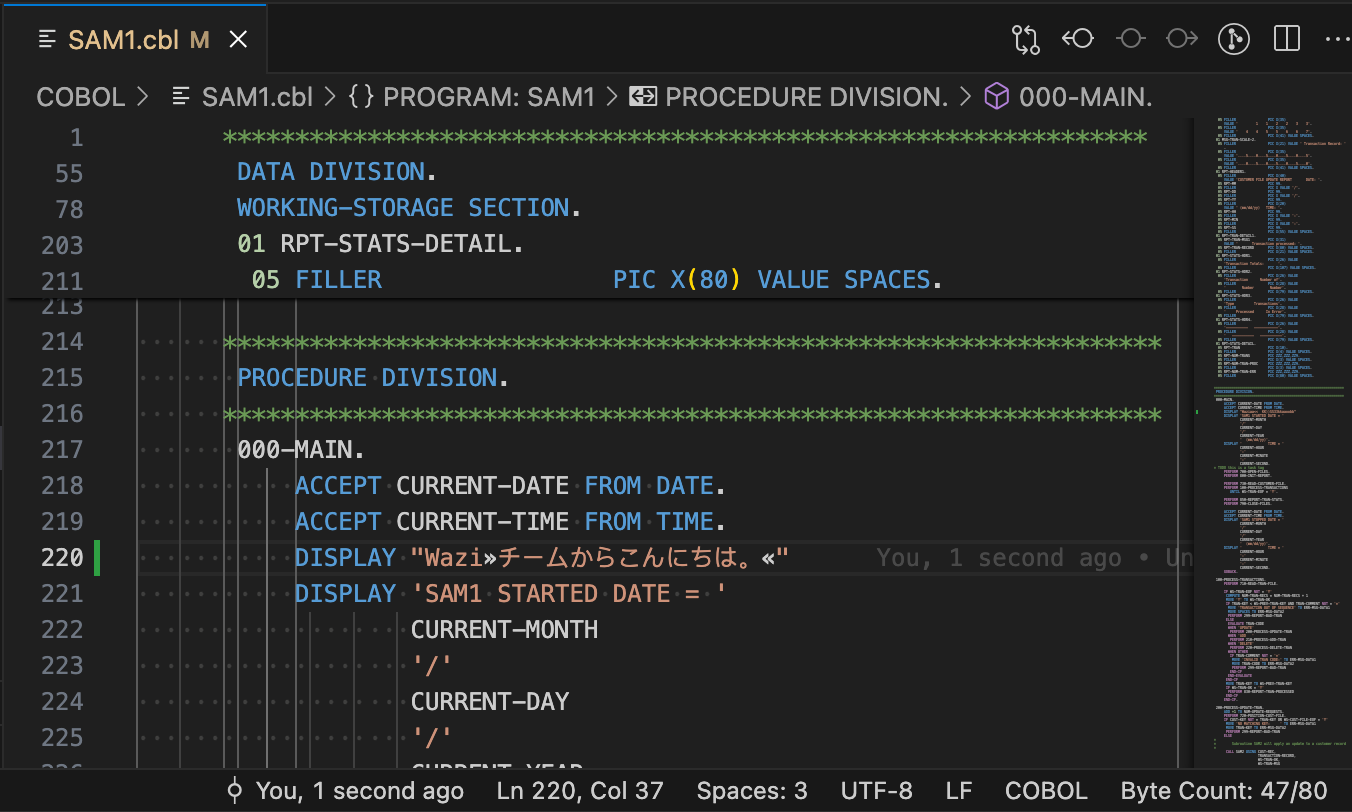The height and width of the screenshot is (812, 1352).
Task: Open the source control graph icon
Action: (x=1234, y=39)
